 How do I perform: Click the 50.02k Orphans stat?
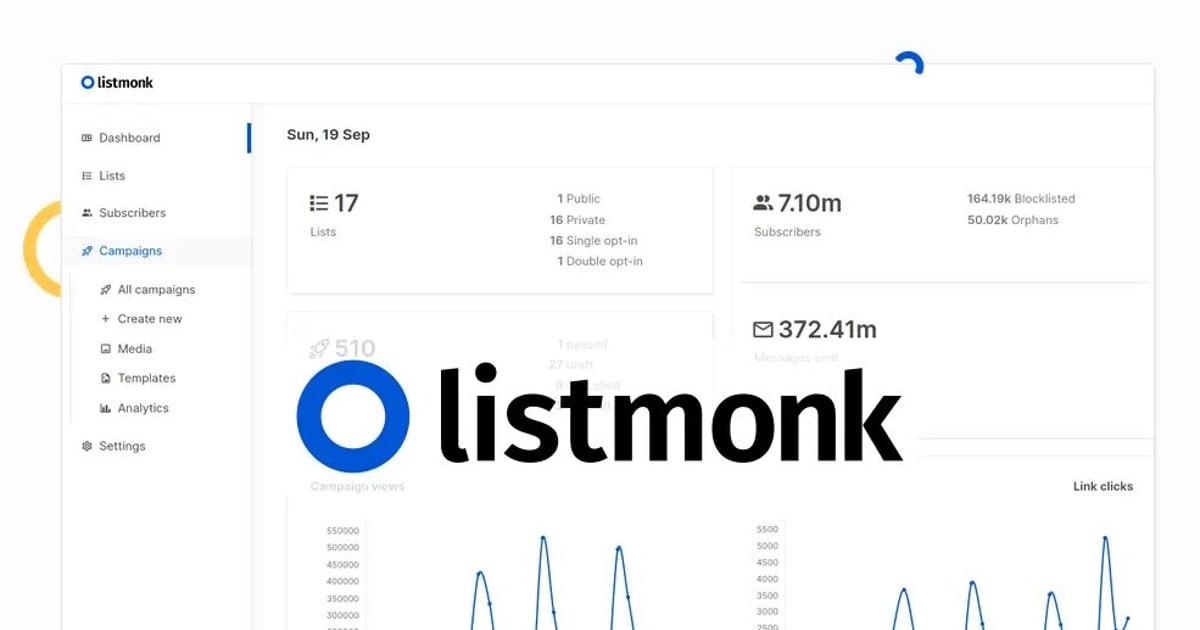(x=1013, y=220)
